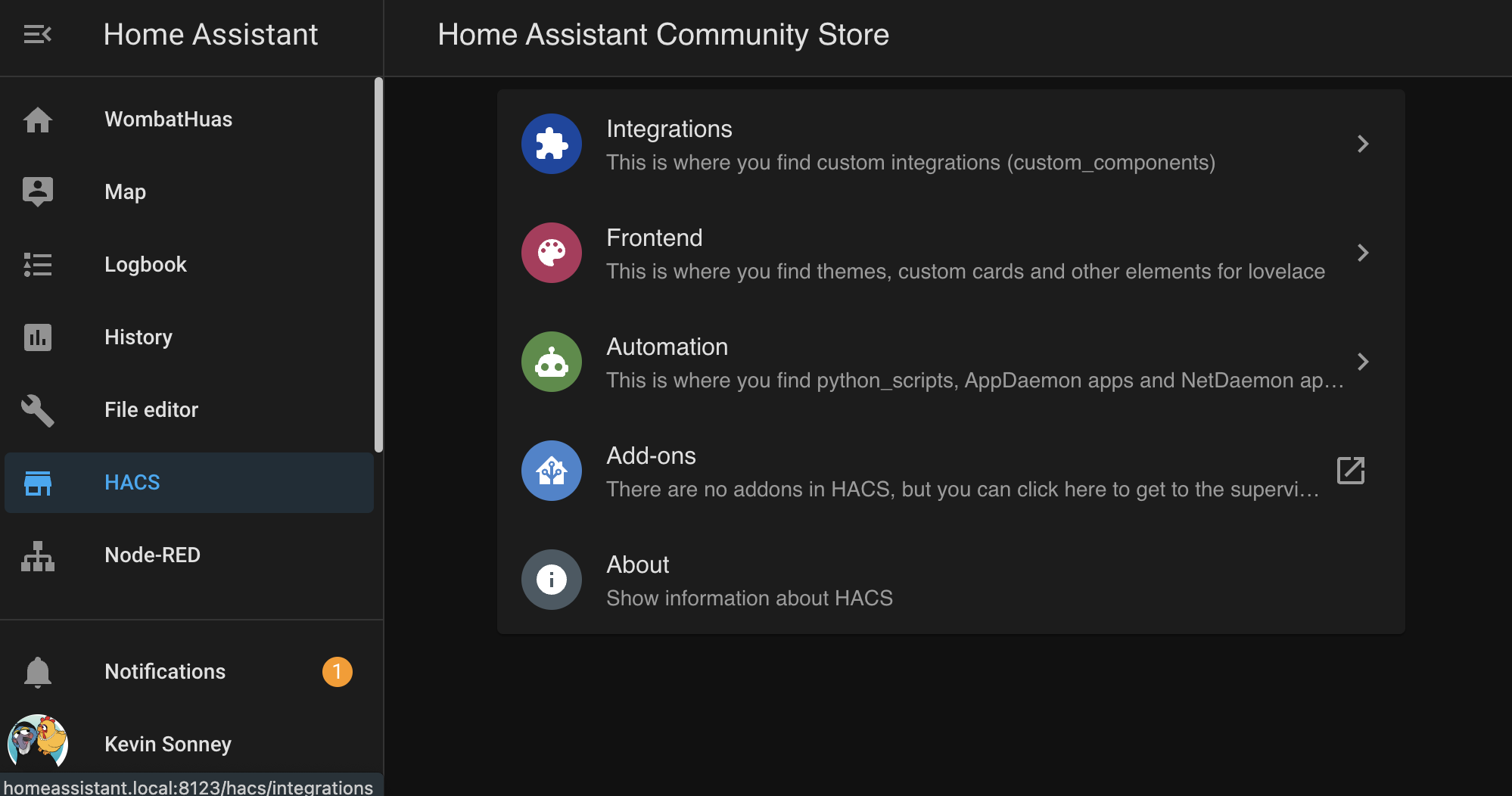The height and width of the screenshot is (796, 1512).
Task: Collapse the sidebar with the menu icon
Action: [x=37, y=34]
